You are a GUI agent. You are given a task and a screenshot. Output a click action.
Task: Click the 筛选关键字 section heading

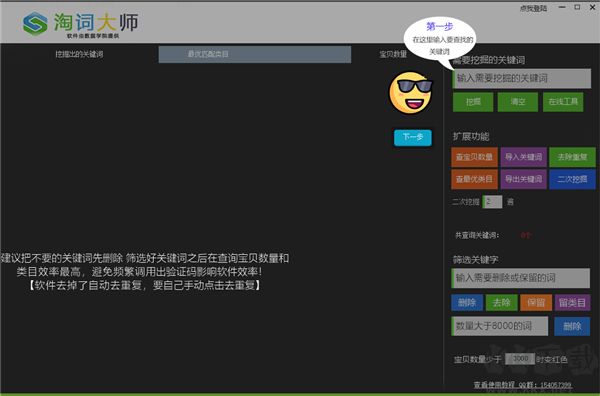[476, 260]
